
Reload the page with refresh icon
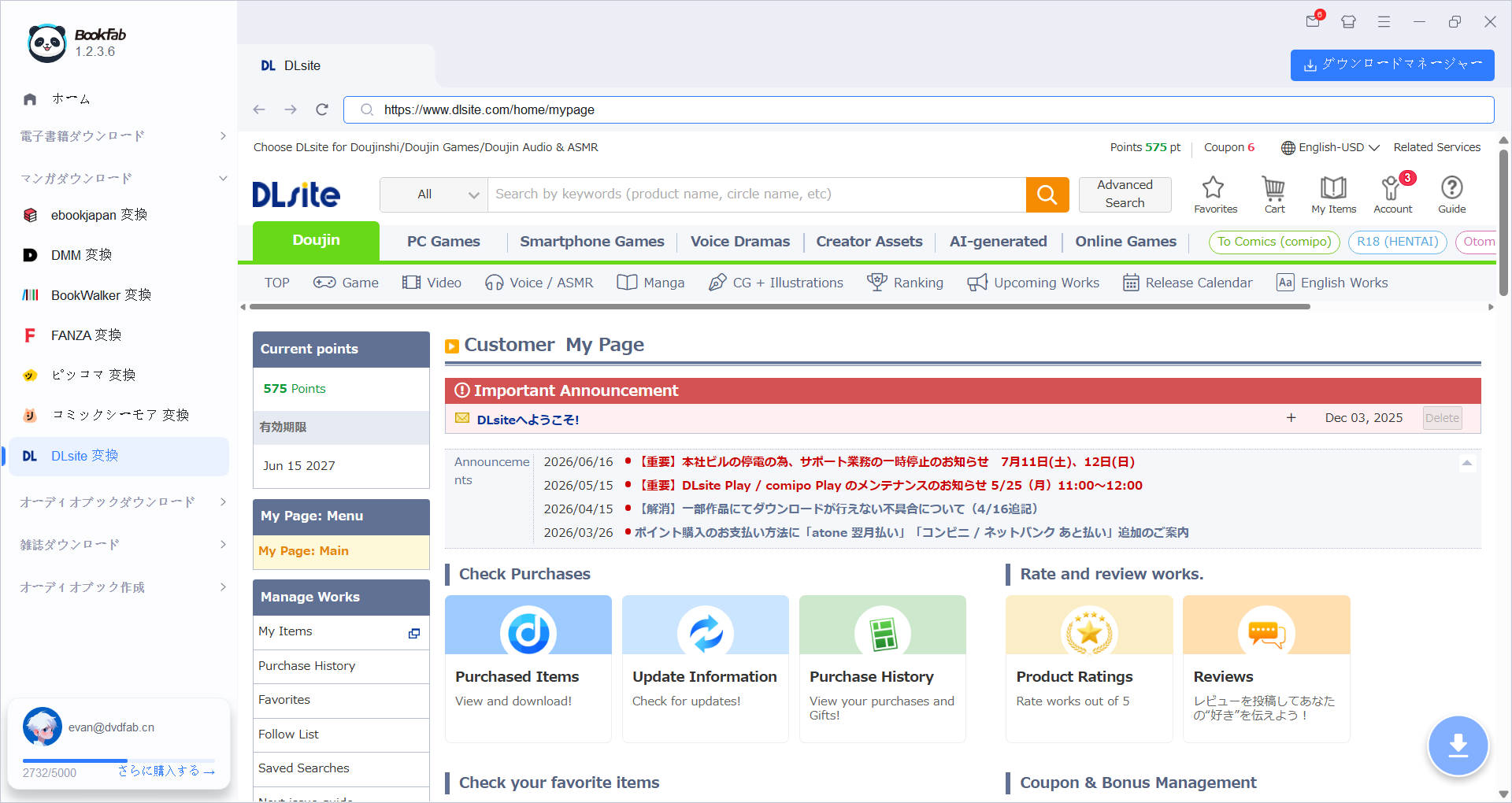point(322,109)
